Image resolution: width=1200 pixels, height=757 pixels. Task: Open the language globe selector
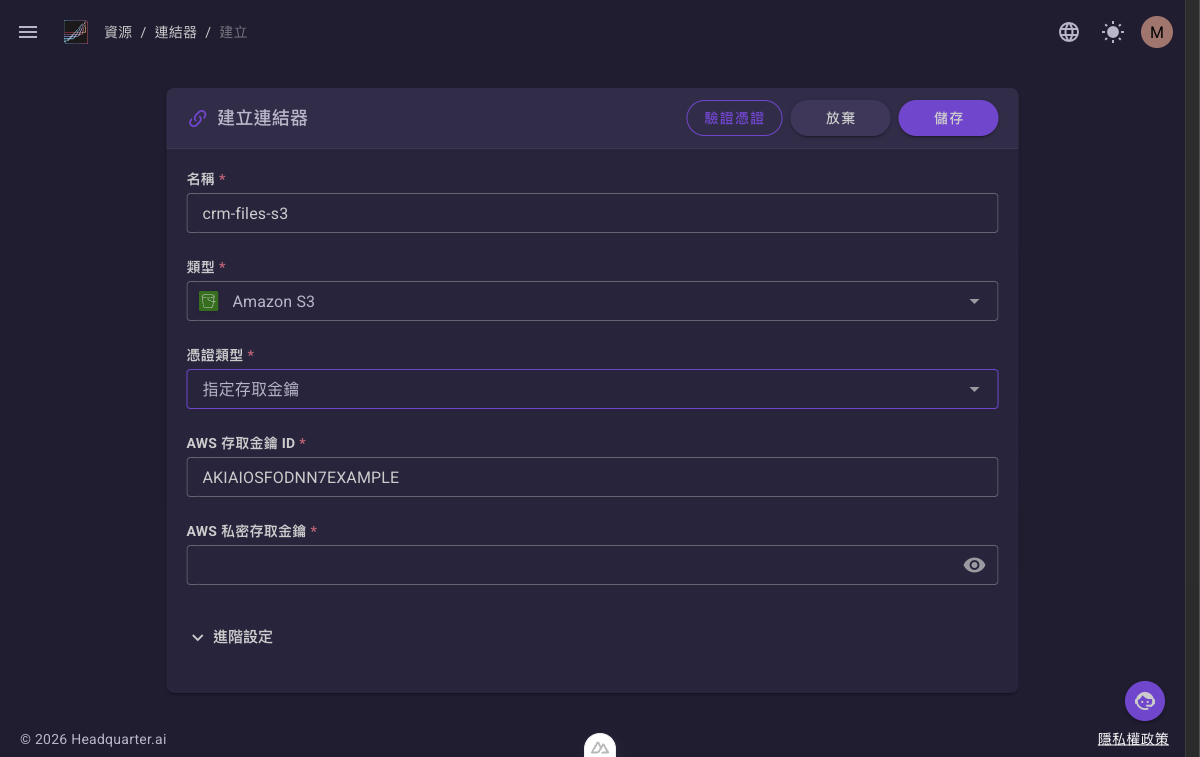pos(1069,32)
